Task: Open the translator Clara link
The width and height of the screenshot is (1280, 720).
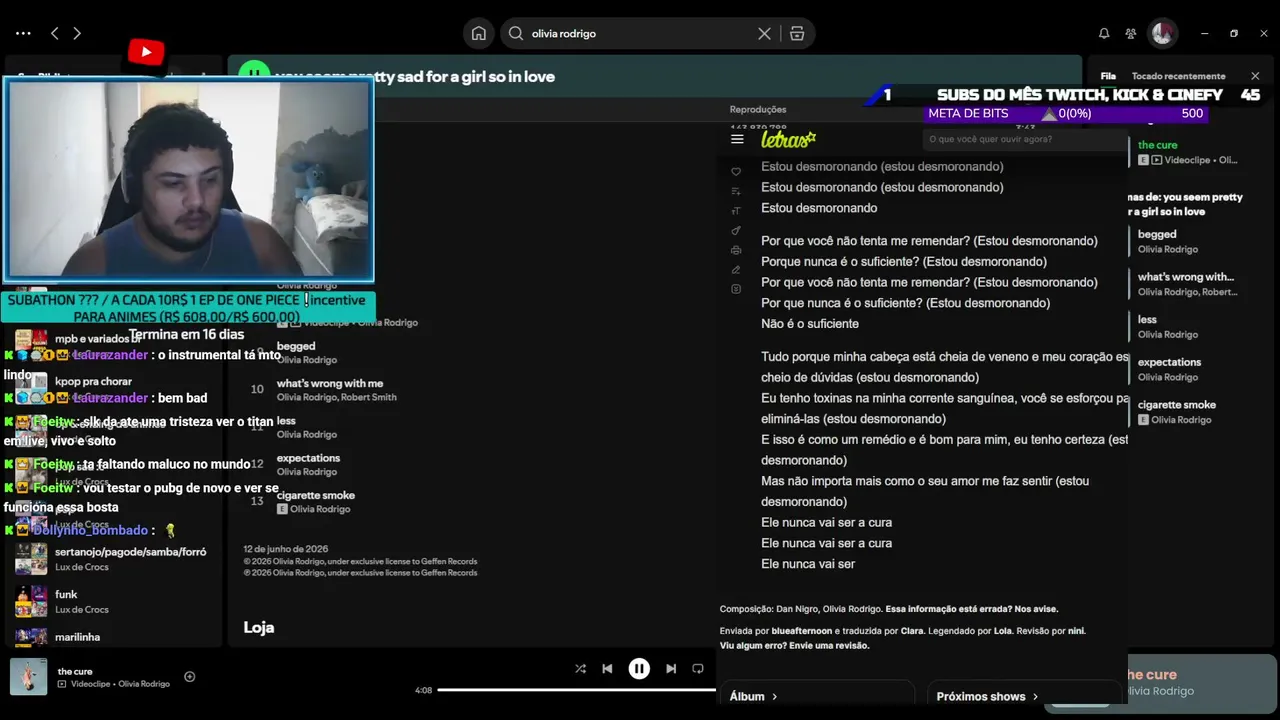Action: click(912, 631)
